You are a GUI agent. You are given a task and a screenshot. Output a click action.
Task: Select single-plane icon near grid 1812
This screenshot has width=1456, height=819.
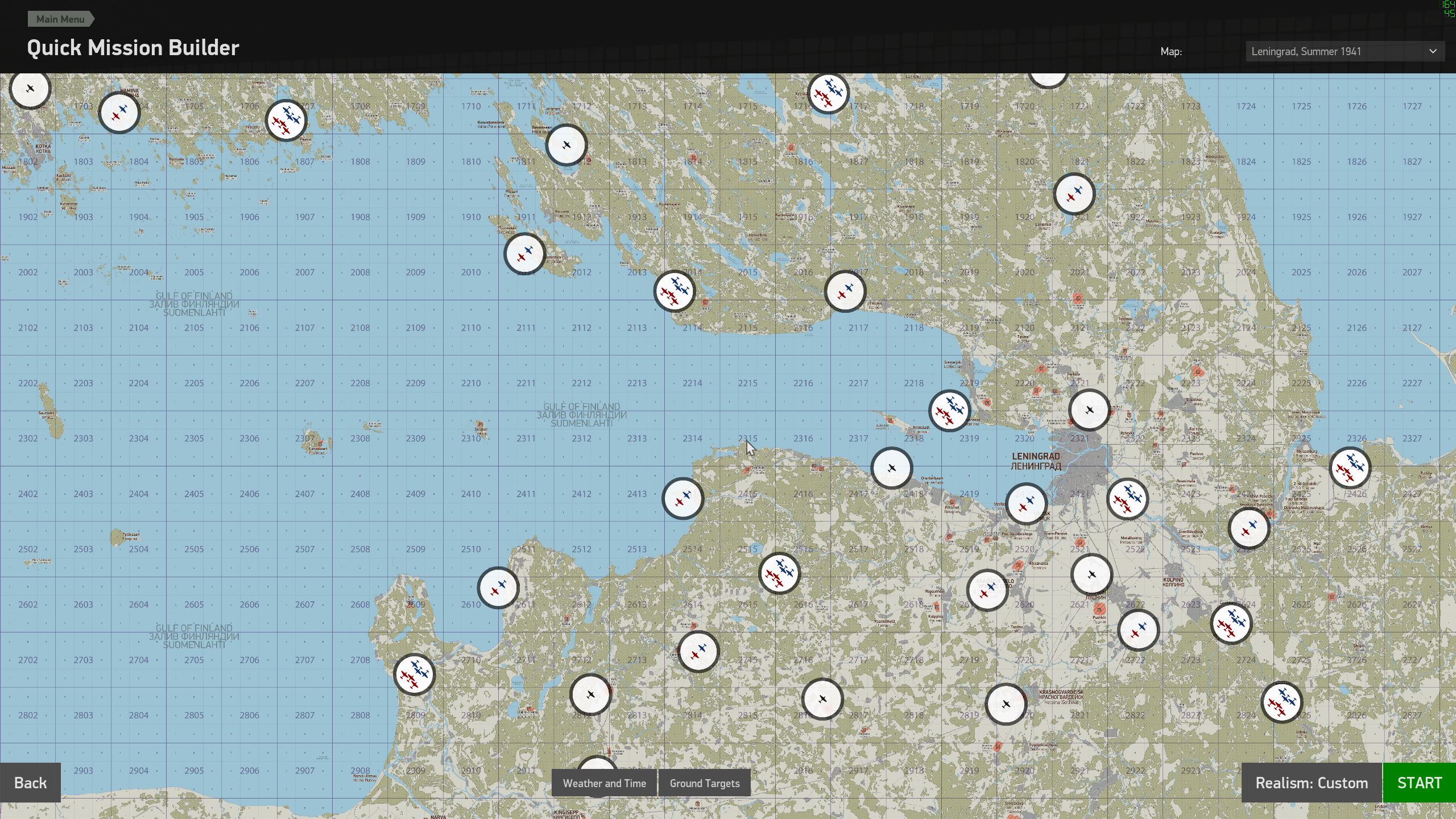(x=566, y=145)
